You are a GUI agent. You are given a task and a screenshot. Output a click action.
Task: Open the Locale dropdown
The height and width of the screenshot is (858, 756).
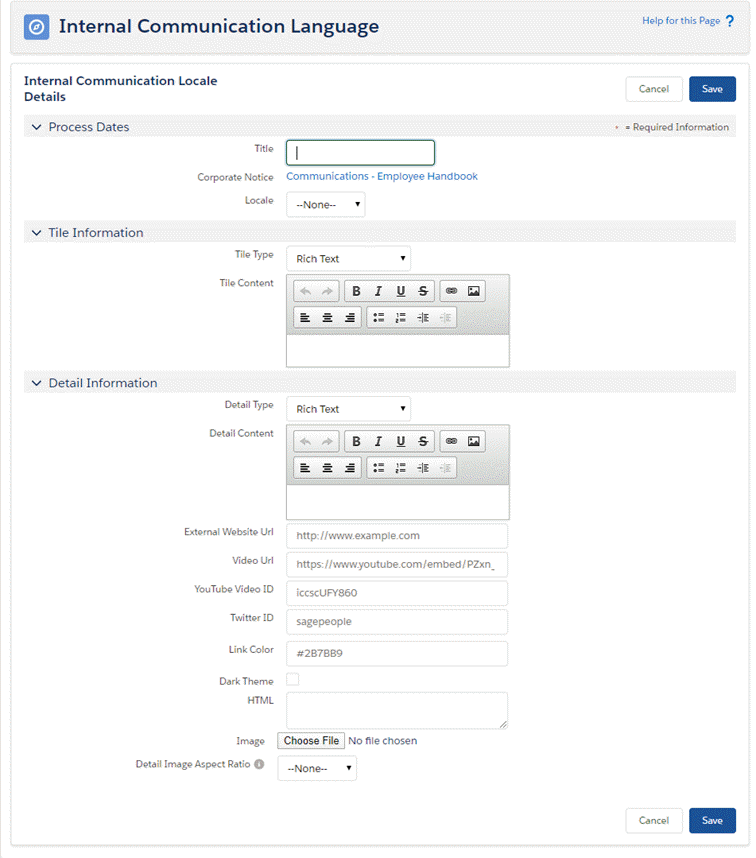tap(326, 204)
